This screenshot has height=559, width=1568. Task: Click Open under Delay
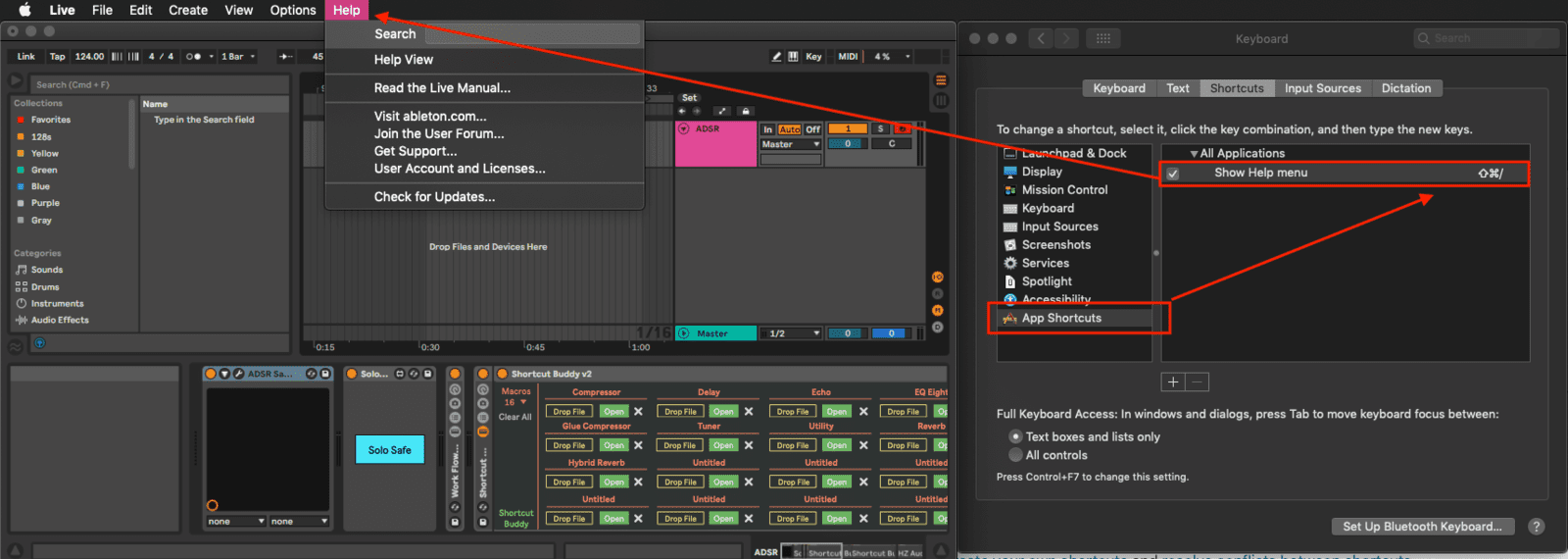tap(723, 412)
